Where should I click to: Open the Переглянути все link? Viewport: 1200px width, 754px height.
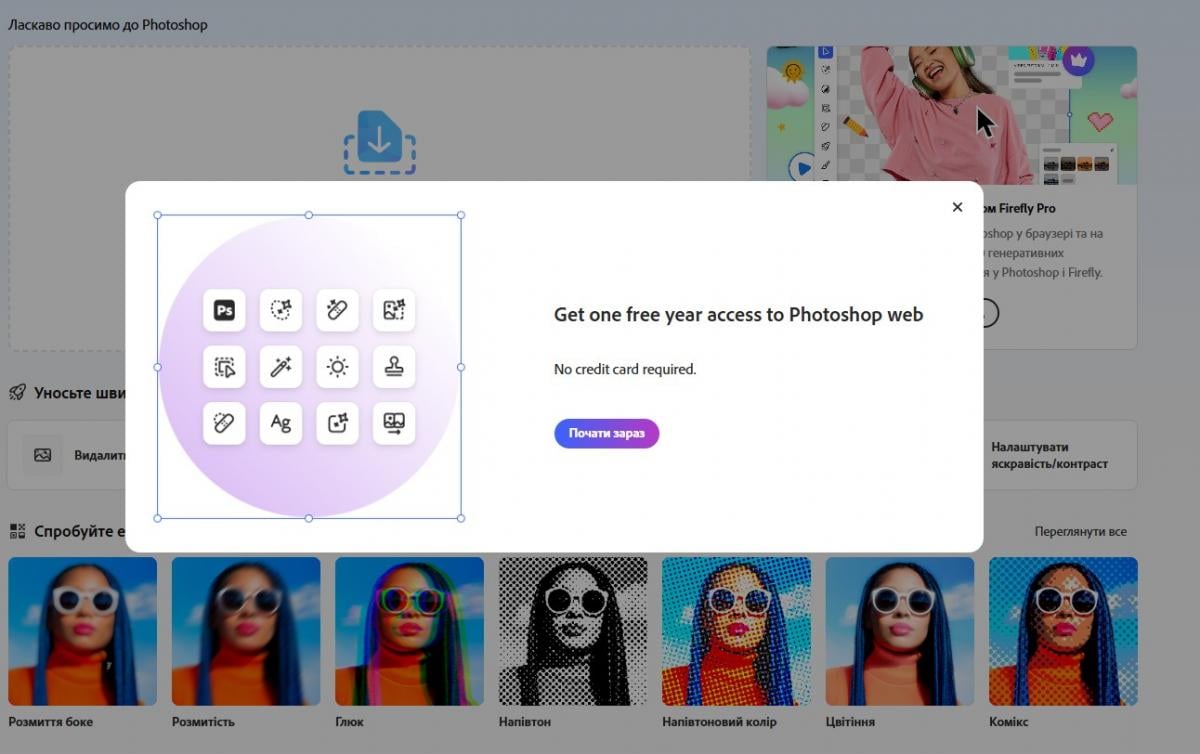(1080, 531)
